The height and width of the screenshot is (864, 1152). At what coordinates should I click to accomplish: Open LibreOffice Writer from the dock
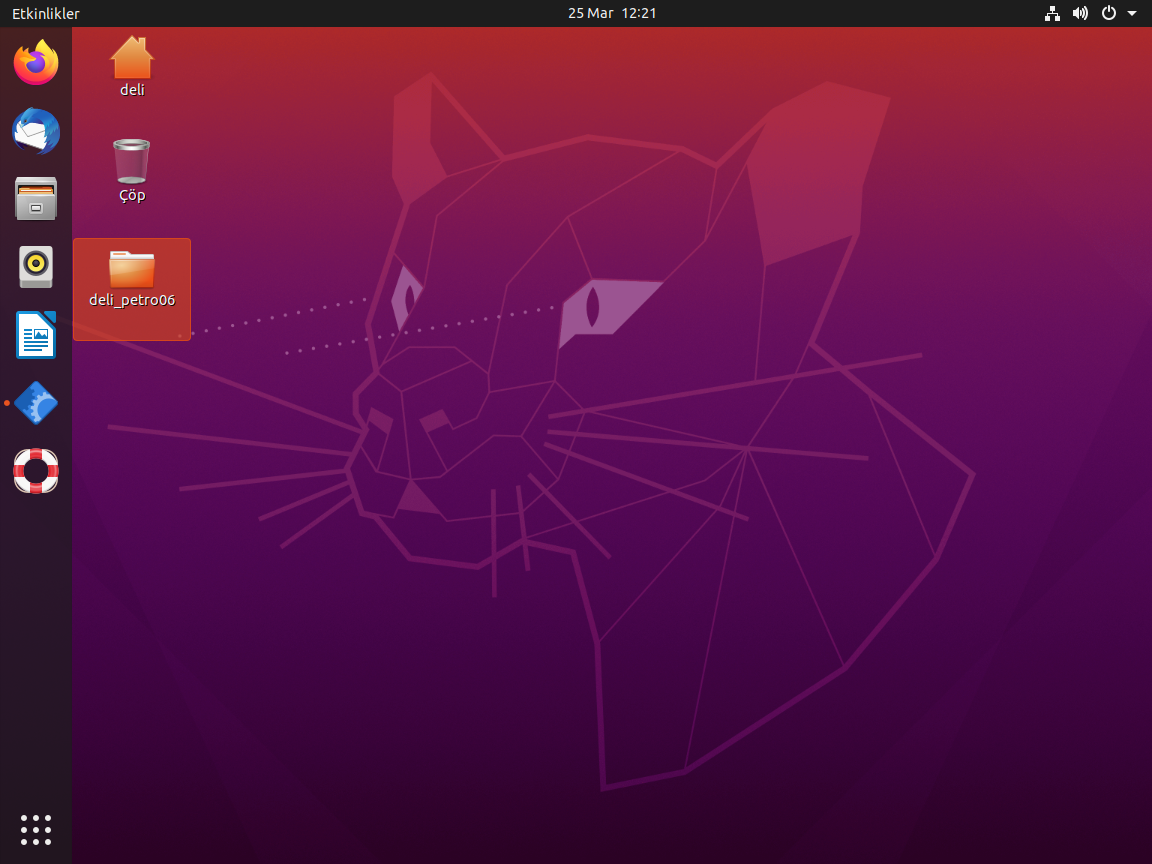pos(36,335)
